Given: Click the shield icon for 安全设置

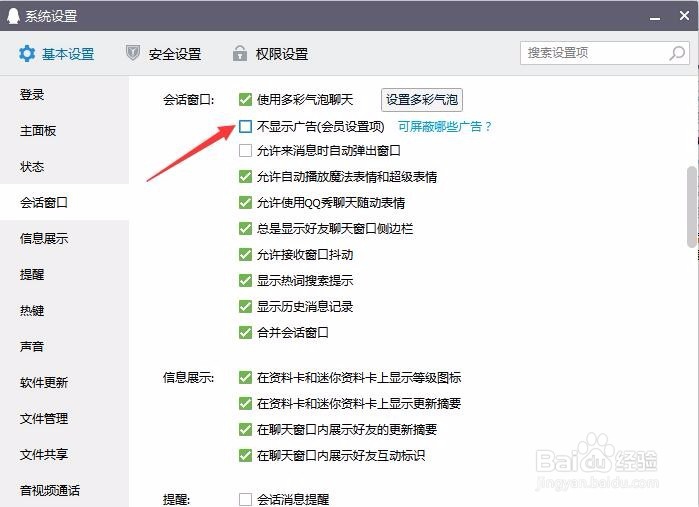Looking at the screenshot, I should (x=132, y=53).
